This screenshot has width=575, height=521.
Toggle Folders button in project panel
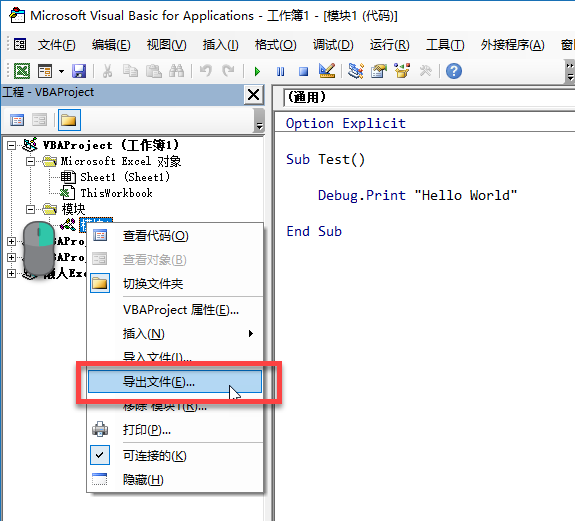click(x=69, y=120)
